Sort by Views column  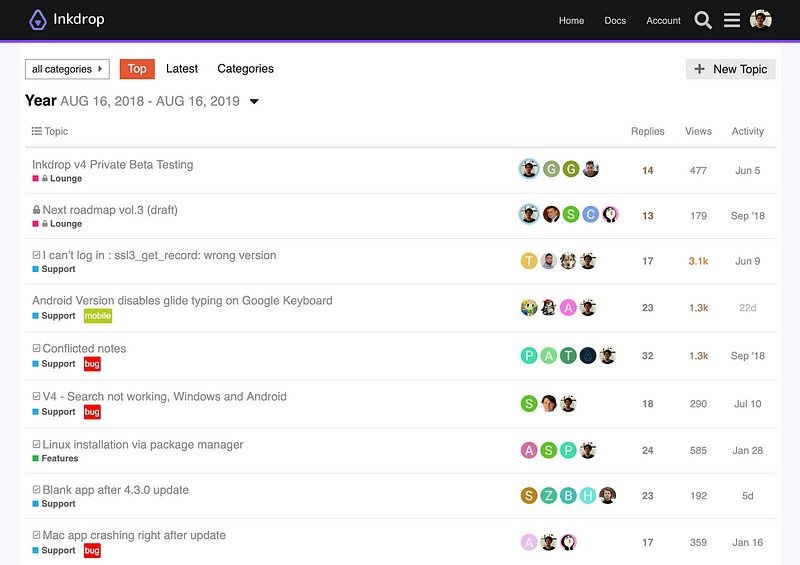tap(698, 131)
